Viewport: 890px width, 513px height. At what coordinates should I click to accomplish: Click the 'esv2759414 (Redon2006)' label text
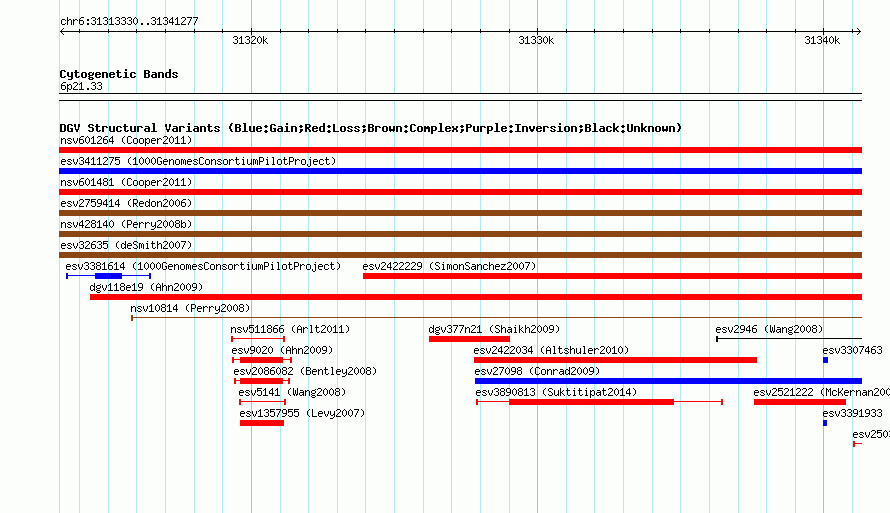click(126, 203)
